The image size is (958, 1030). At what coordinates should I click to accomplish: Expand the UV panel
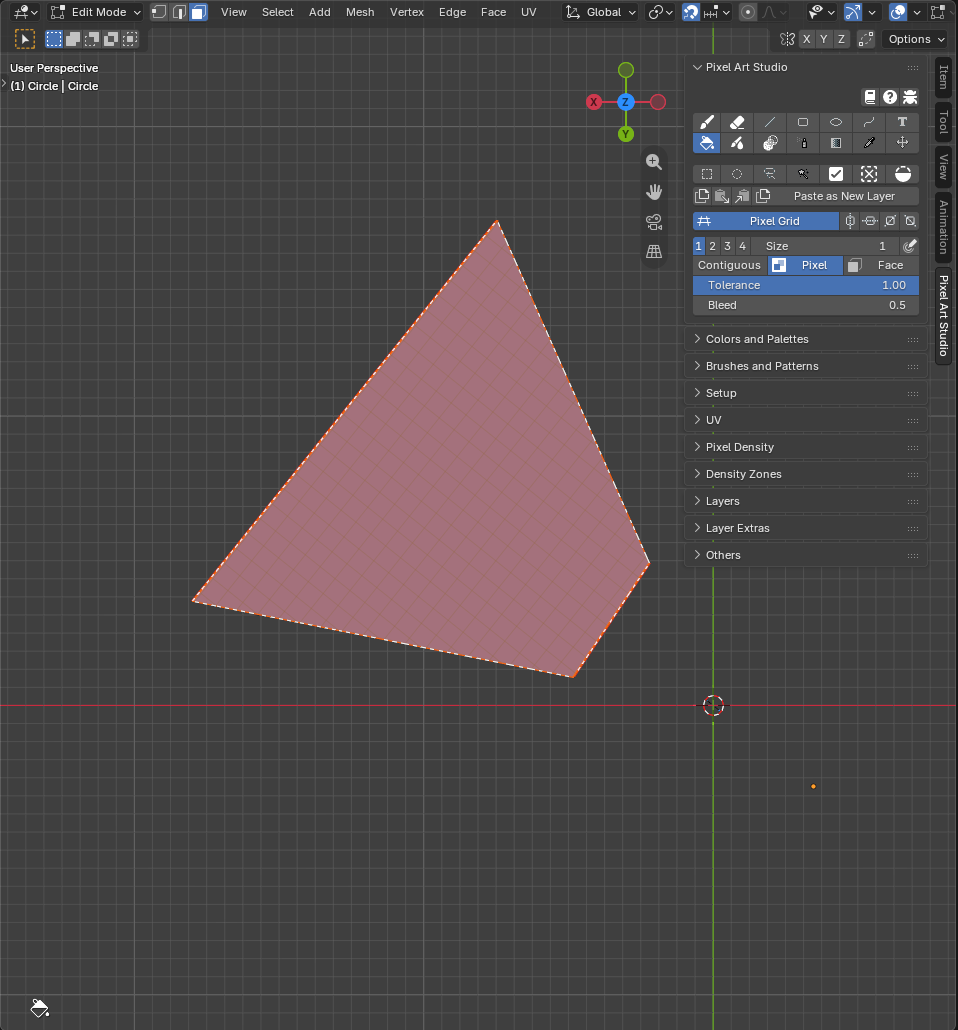click(x=806, y=420)
